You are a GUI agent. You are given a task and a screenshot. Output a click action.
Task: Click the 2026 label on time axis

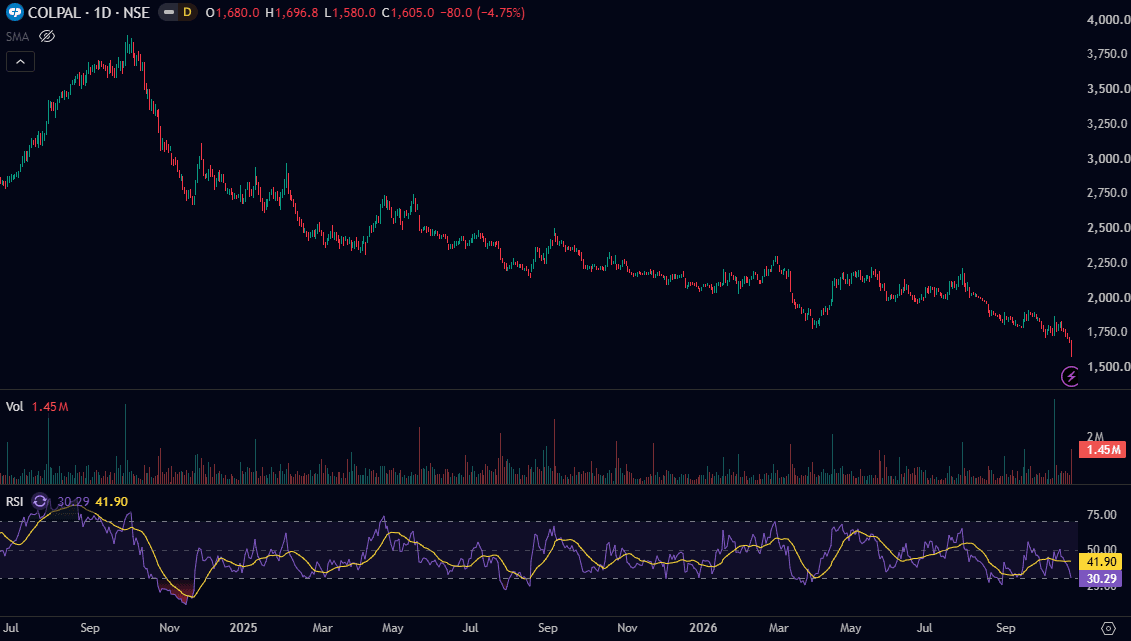[703, 628]
